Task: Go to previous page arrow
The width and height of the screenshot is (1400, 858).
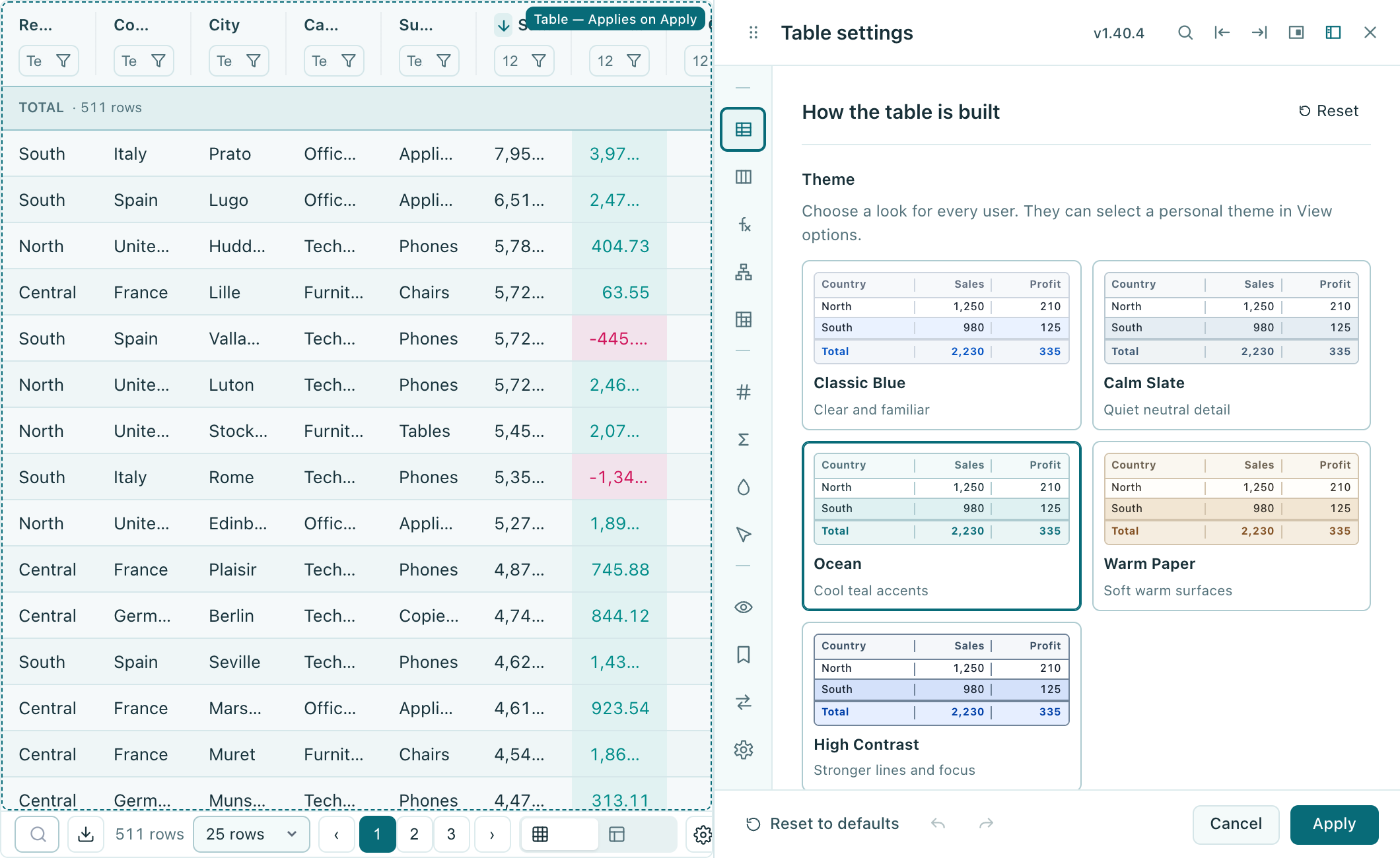Action: click(x=336, y=834)
